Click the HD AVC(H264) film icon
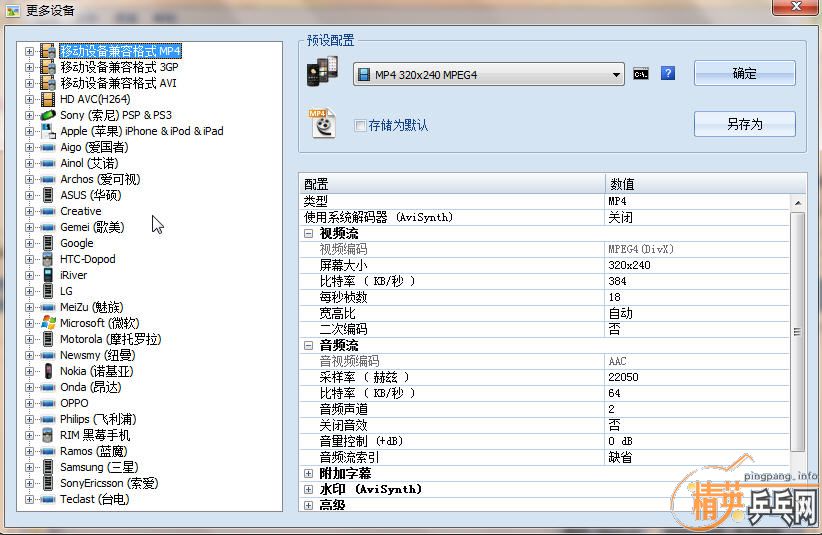This screenshot has width=822, height=535. coord(47,99)
